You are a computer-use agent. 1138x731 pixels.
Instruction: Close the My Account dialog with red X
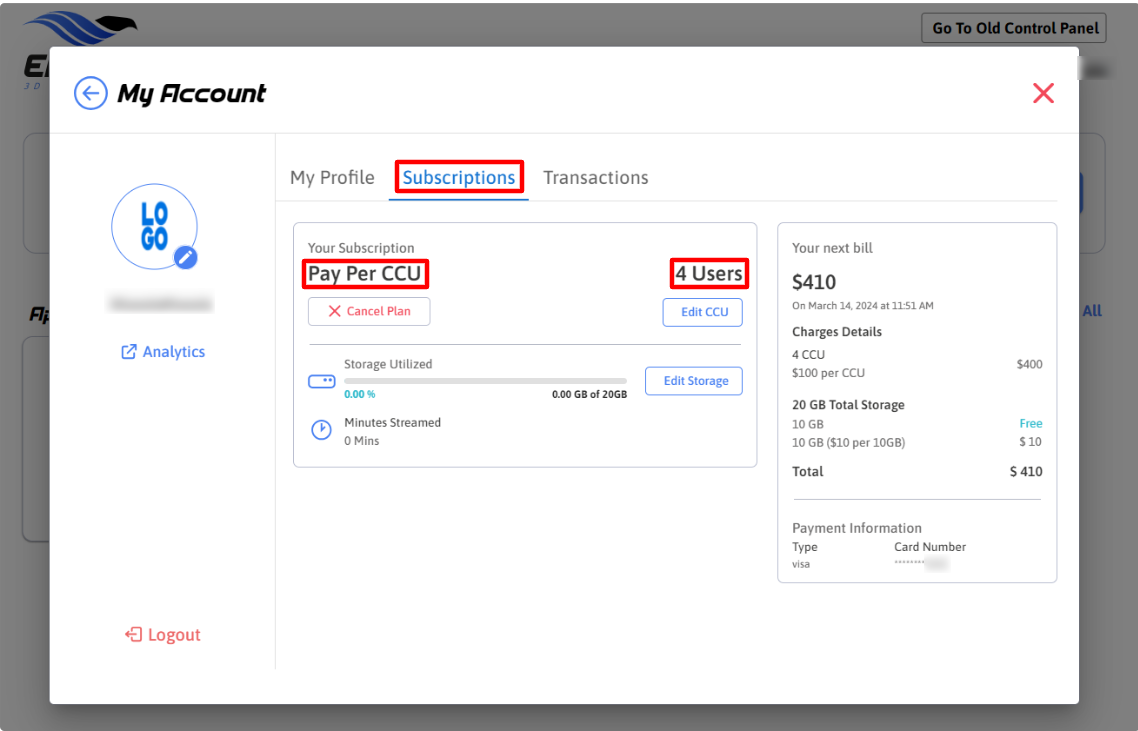1043,94
